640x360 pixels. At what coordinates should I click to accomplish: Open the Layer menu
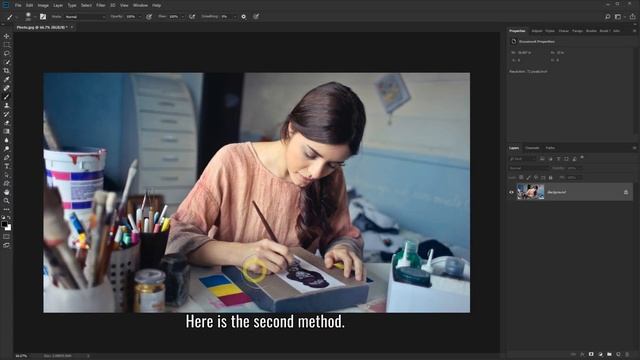click(x=58, y=5)
